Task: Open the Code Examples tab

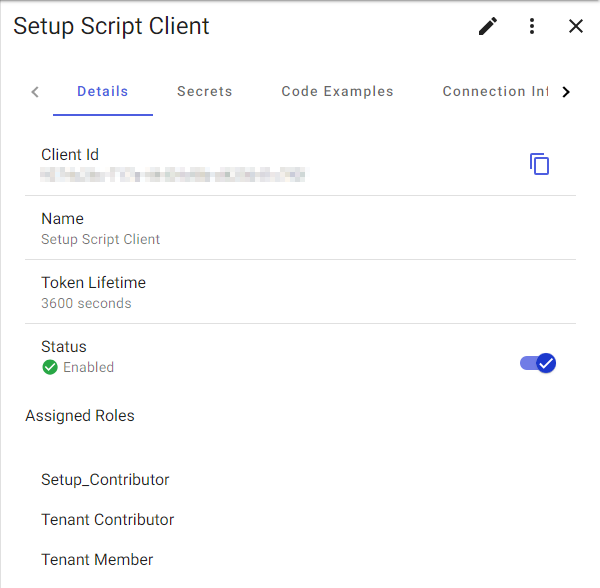Action: 338,91
